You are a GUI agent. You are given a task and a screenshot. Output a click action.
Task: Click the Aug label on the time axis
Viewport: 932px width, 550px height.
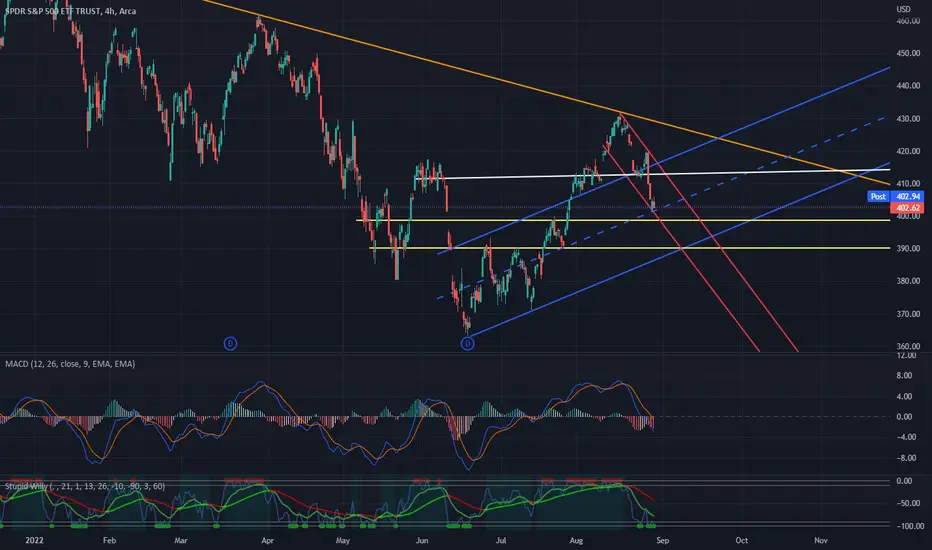[576, 540]
